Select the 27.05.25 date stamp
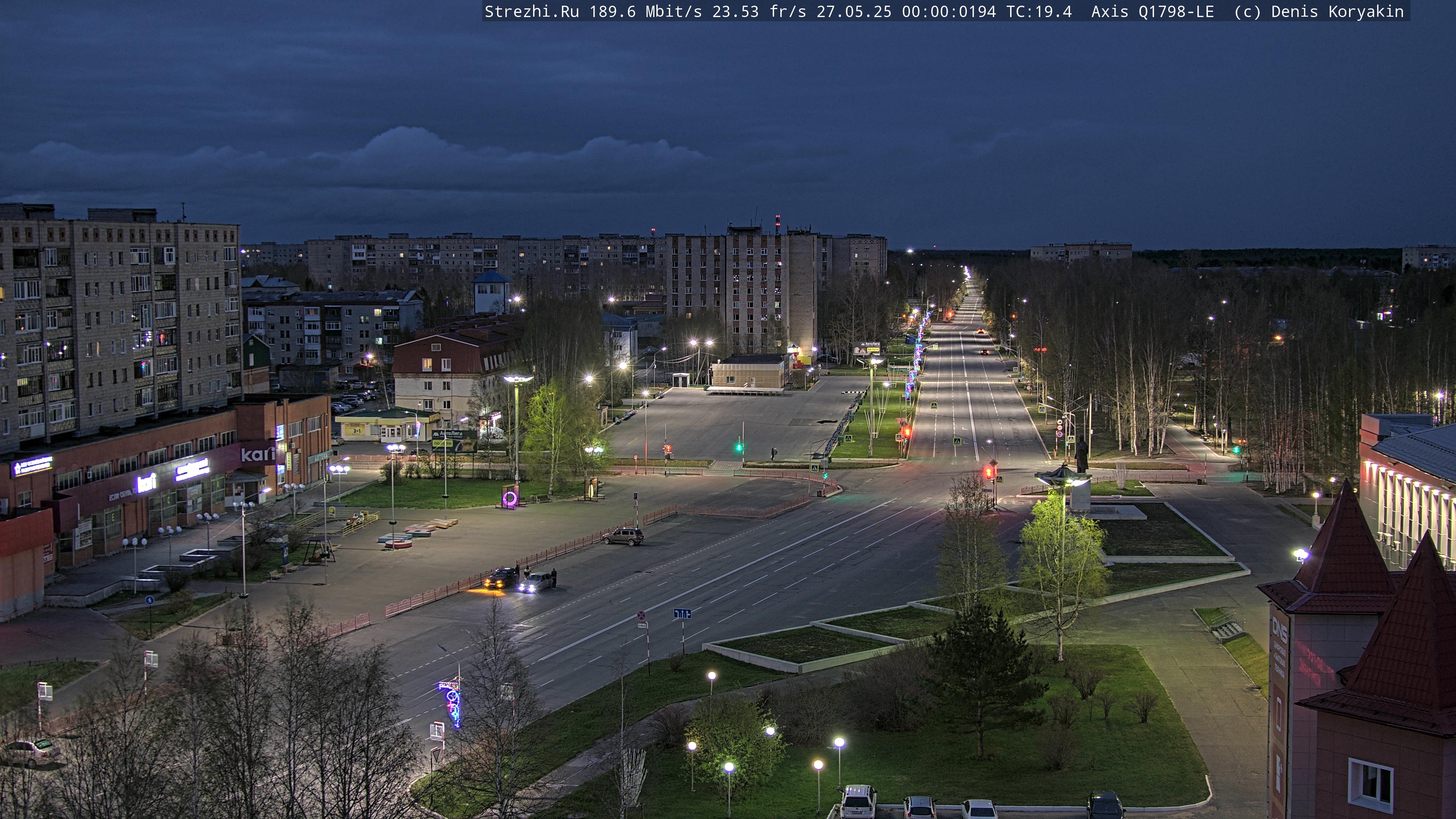The height and width of the screenshot is (819, 1456). point(854,12)
